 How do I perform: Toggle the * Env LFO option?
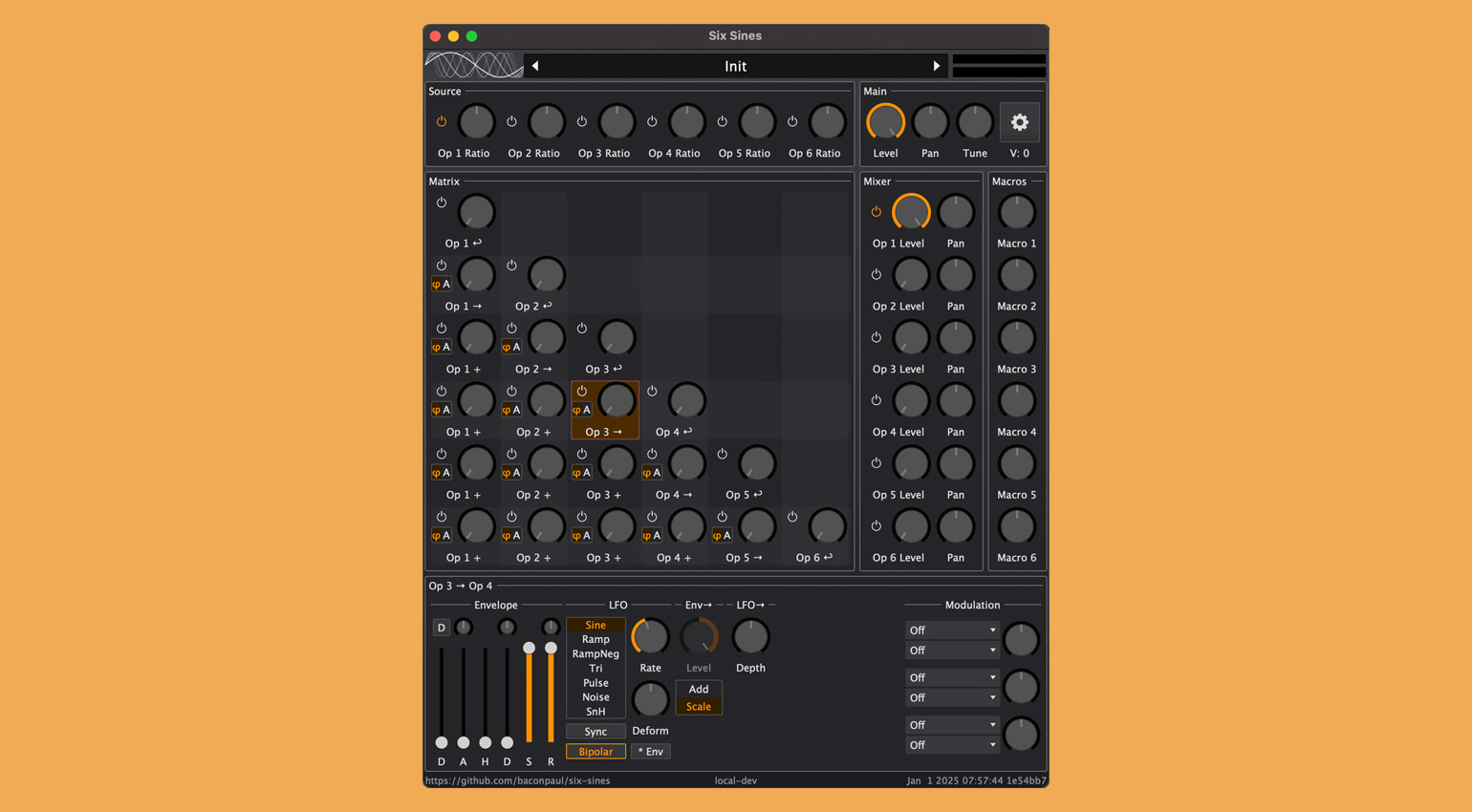[x=651, y=752]
